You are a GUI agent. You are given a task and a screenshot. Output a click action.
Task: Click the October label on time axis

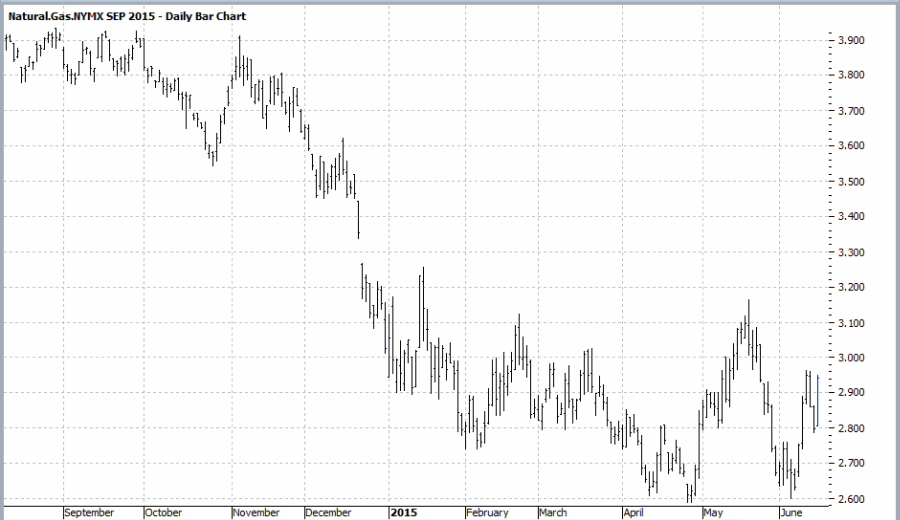point(163,513)
